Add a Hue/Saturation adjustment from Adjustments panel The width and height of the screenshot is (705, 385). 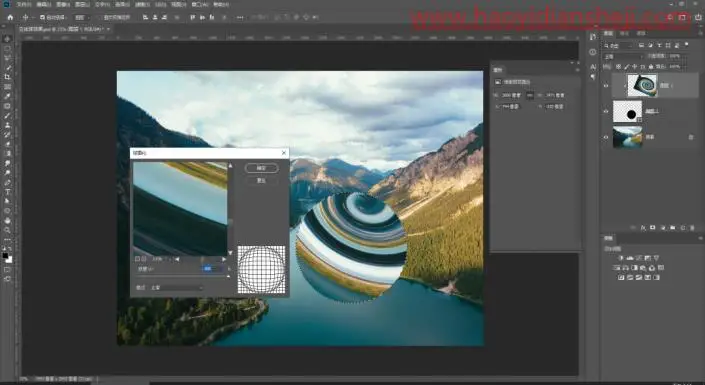pyautogui.click(x=616, y=268)
